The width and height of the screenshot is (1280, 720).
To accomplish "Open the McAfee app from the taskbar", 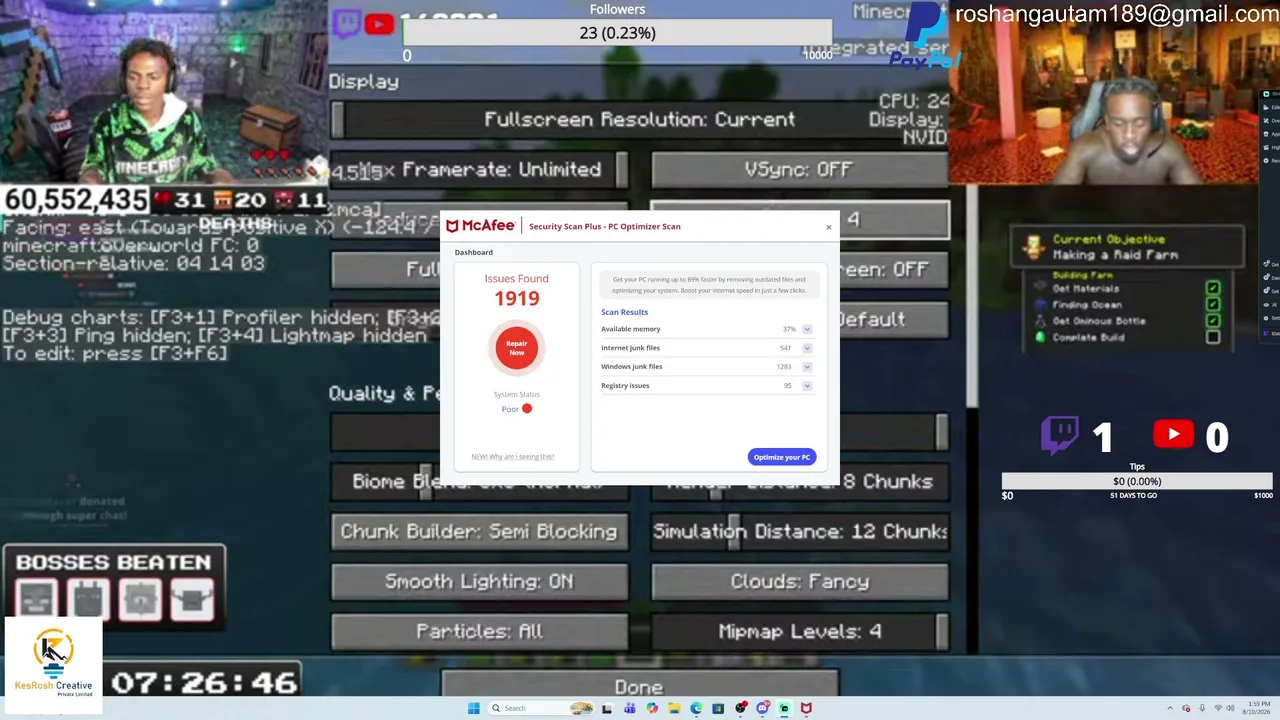I will pos(806,708).
